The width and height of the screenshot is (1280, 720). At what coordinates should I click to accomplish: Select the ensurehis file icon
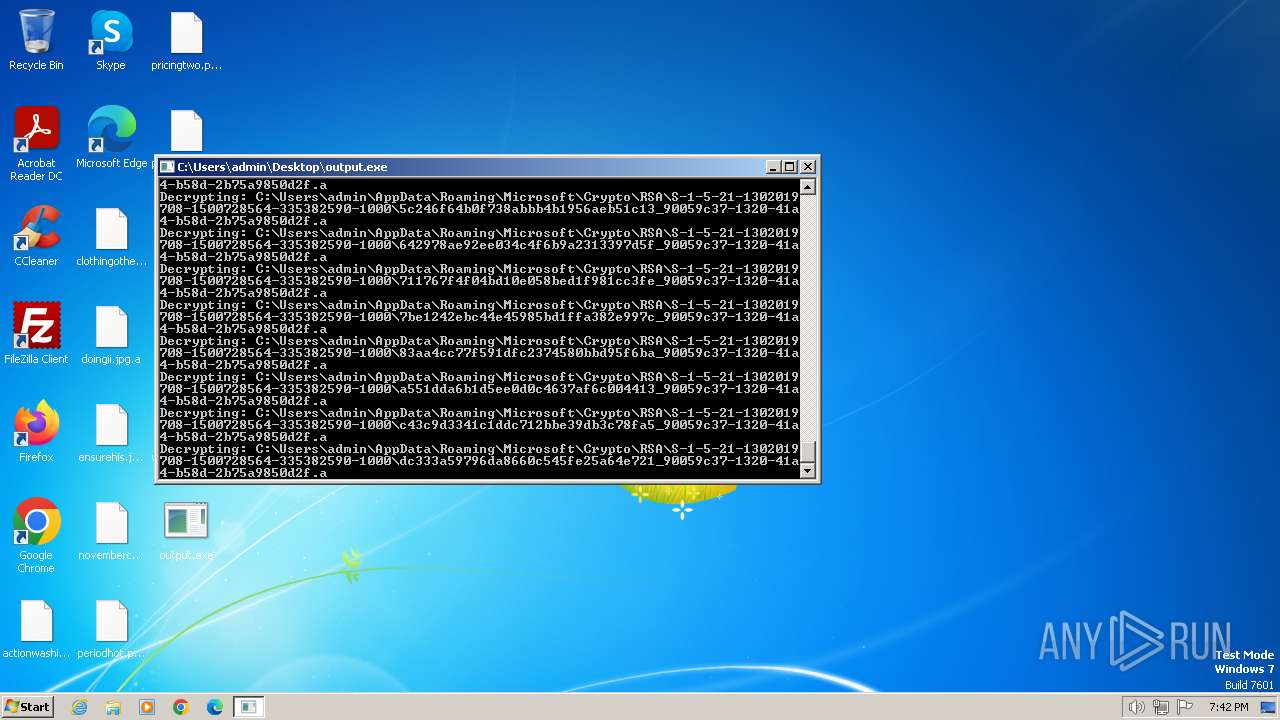(111, 432)
